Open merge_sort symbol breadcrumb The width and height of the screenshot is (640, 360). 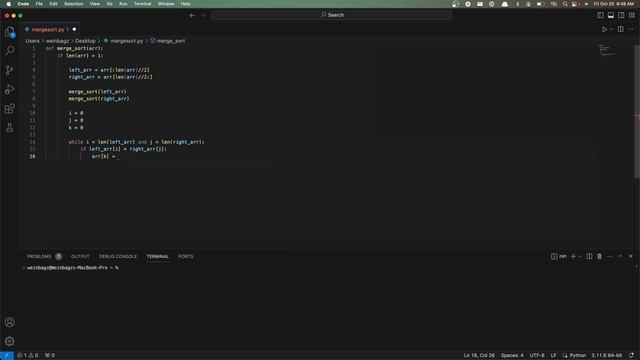point(167,41)
